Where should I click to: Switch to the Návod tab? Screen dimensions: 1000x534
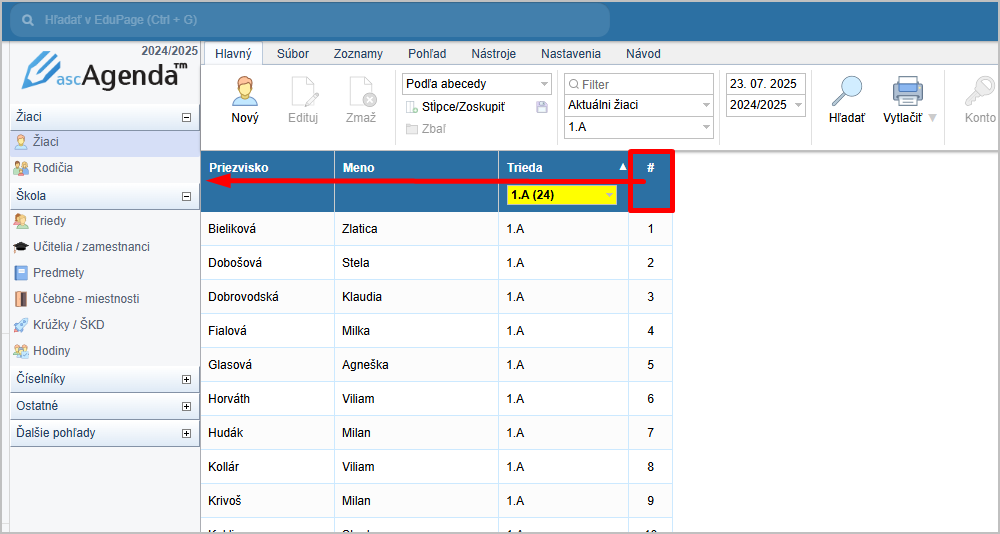pos(643,54)
